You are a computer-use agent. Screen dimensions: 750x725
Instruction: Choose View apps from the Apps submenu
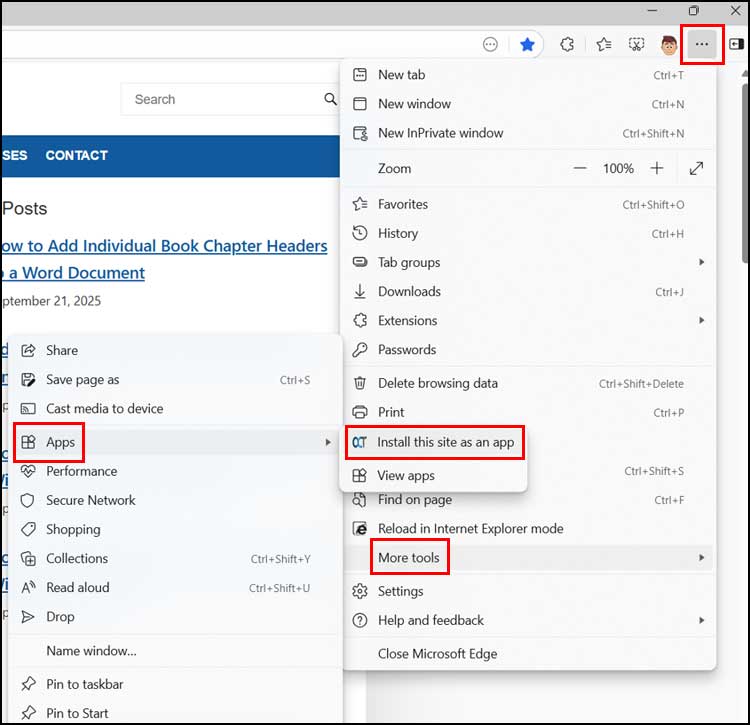434,476
